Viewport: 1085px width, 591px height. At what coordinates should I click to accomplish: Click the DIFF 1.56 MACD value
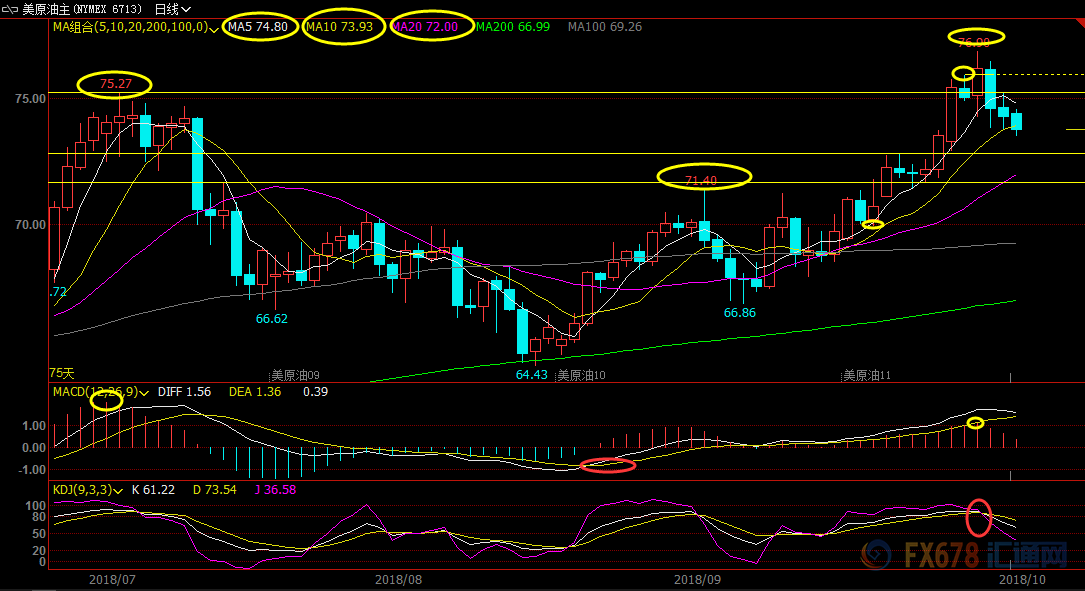pos(184,393)
